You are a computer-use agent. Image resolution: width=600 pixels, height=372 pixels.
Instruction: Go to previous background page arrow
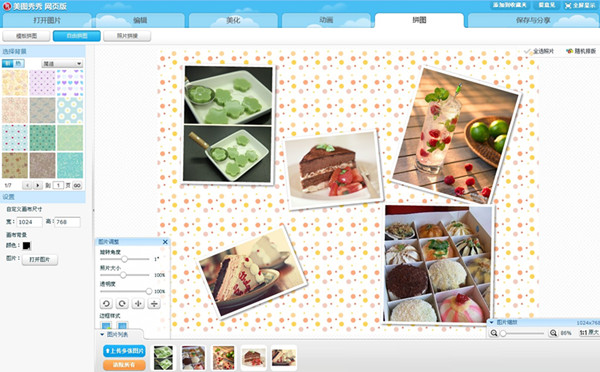(27, 186)
